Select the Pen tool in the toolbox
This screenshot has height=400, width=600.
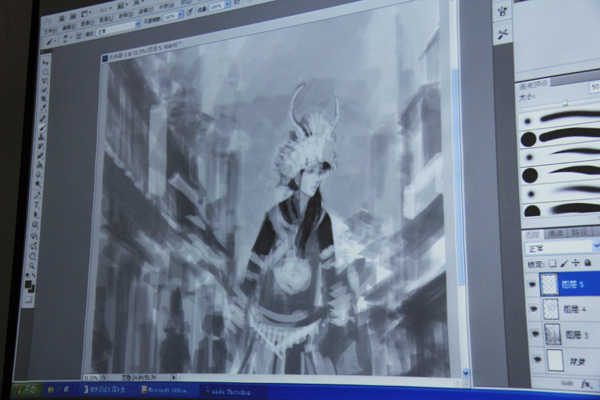point(37,195)
